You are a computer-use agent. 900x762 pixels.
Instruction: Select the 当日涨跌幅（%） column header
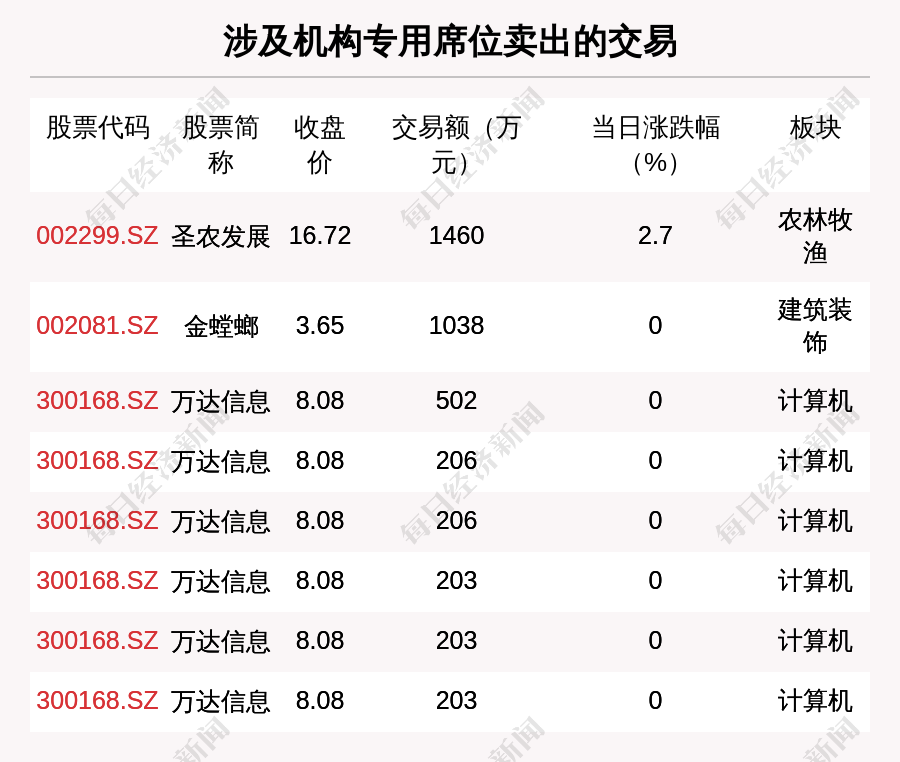(655, 145)
